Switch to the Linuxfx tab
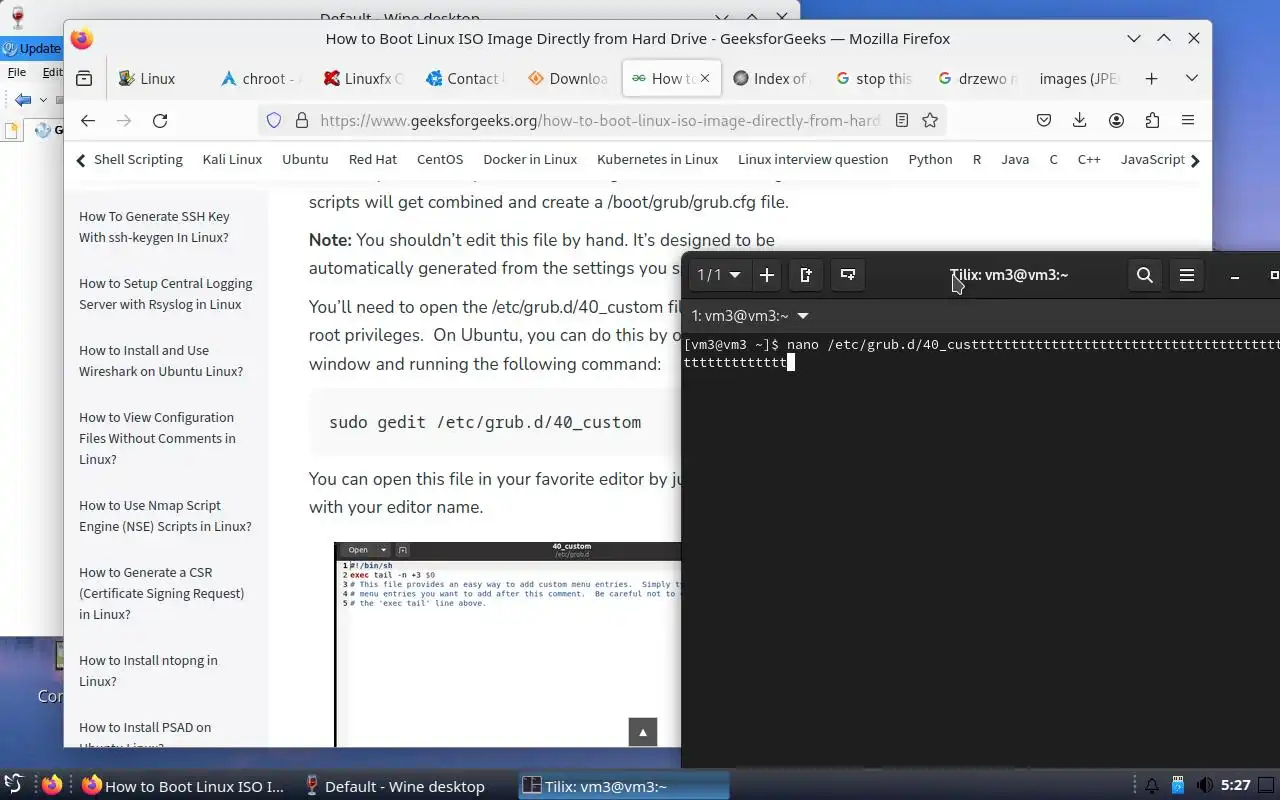 [363, 78]
